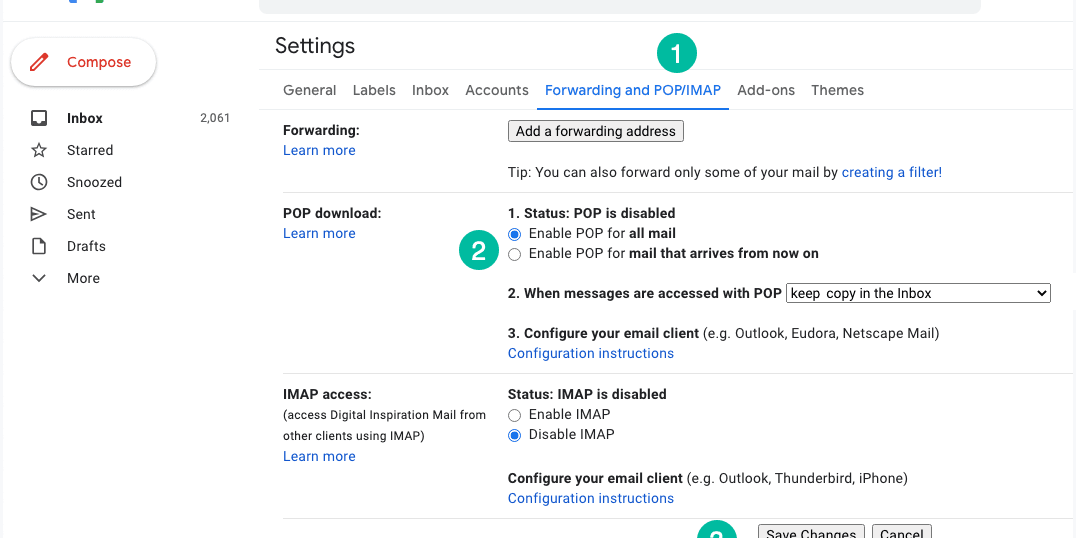Screen dimensions: 1076x538
Task: Click 'Status: IMAP is disabled' text
Action: [x=587, y=395]
